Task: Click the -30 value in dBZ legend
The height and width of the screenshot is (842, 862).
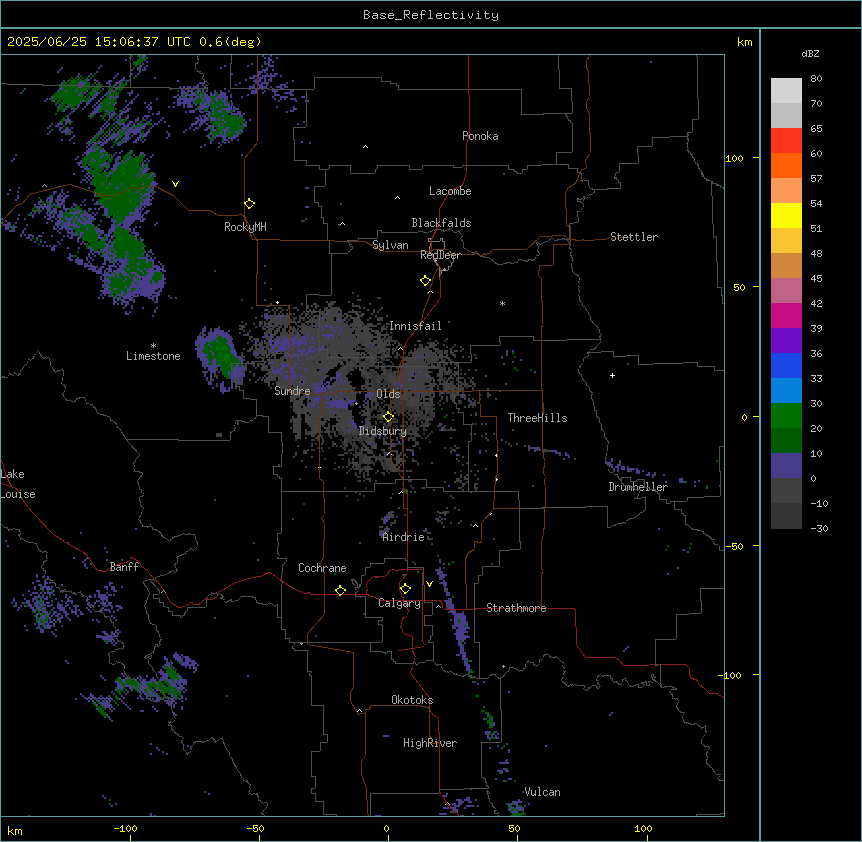Action: [x=819, y=528]
